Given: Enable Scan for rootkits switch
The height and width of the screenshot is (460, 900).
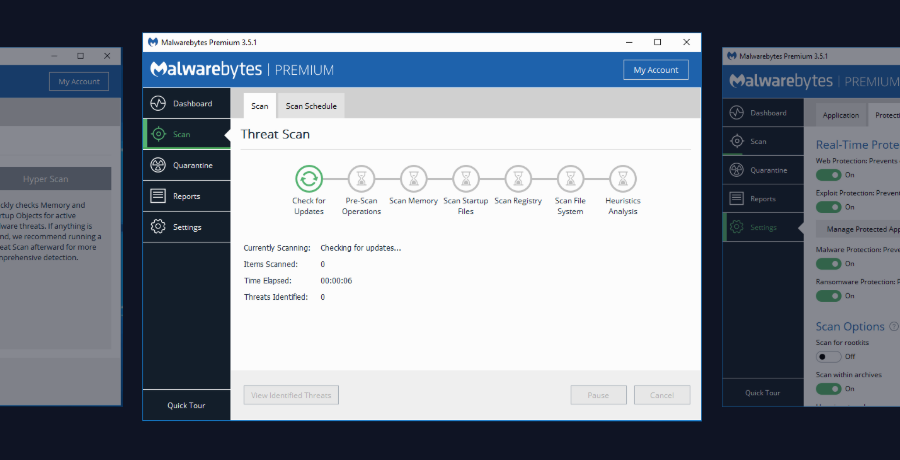Looking at the screenshot, I should [828, 357].
